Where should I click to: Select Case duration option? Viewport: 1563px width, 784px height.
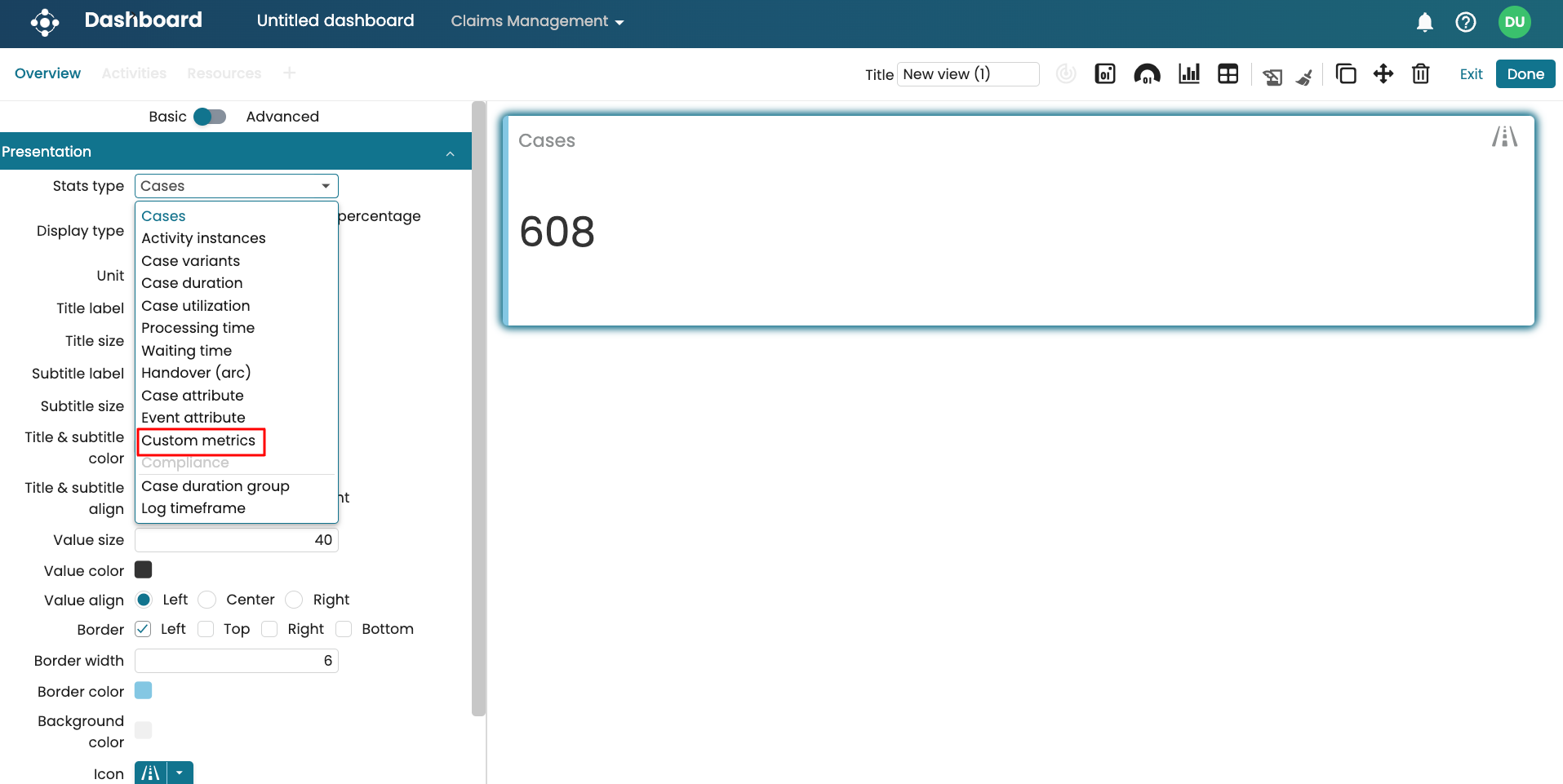(x=192, y=283)
